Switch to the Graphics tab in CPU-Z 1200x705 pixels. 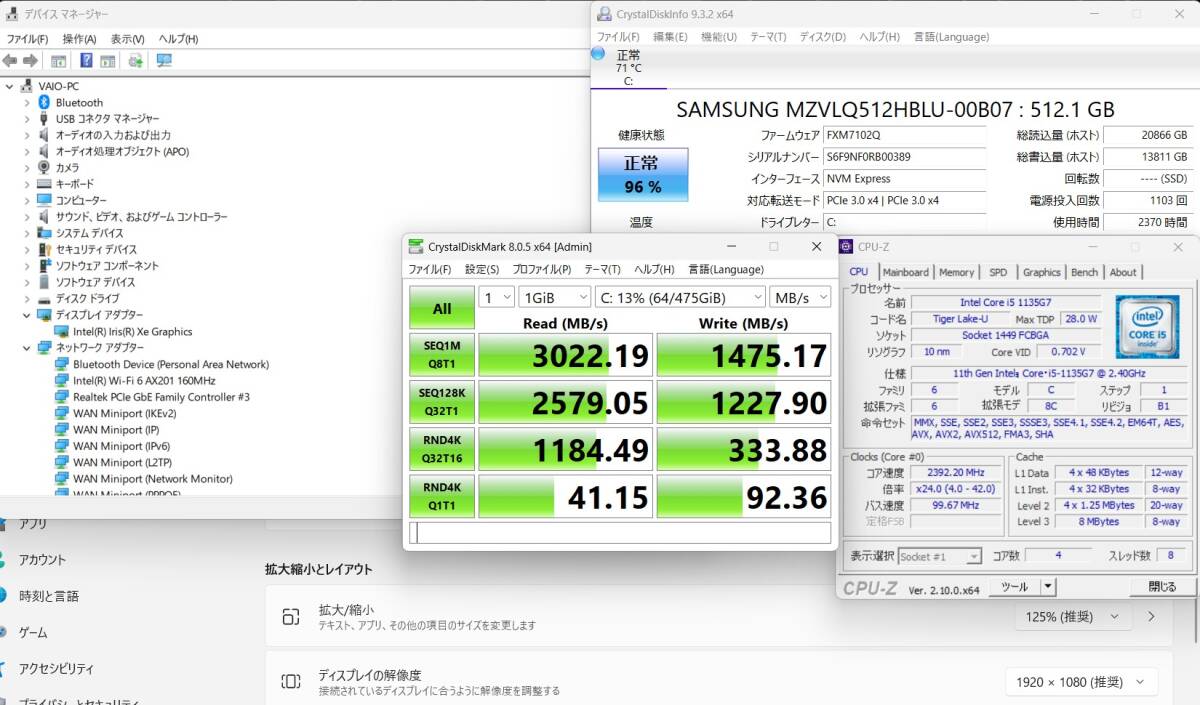pos(1042,272)
